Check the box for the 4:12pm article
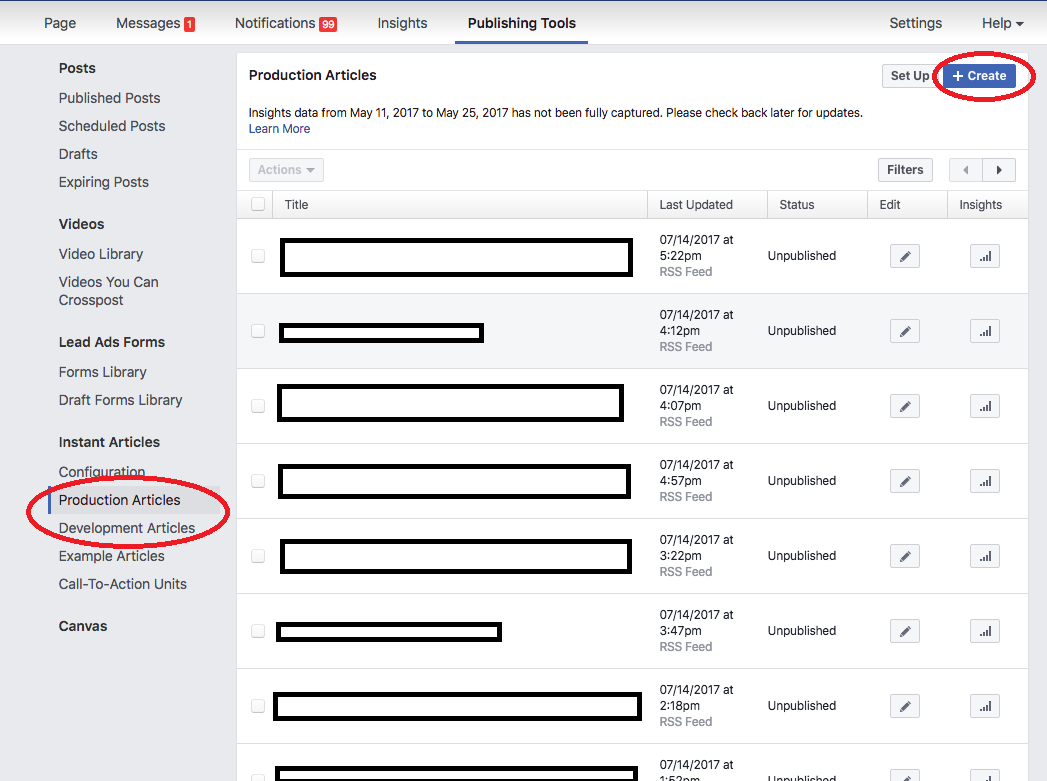This screenshot has width=1047, height=781. pos(258,331)
